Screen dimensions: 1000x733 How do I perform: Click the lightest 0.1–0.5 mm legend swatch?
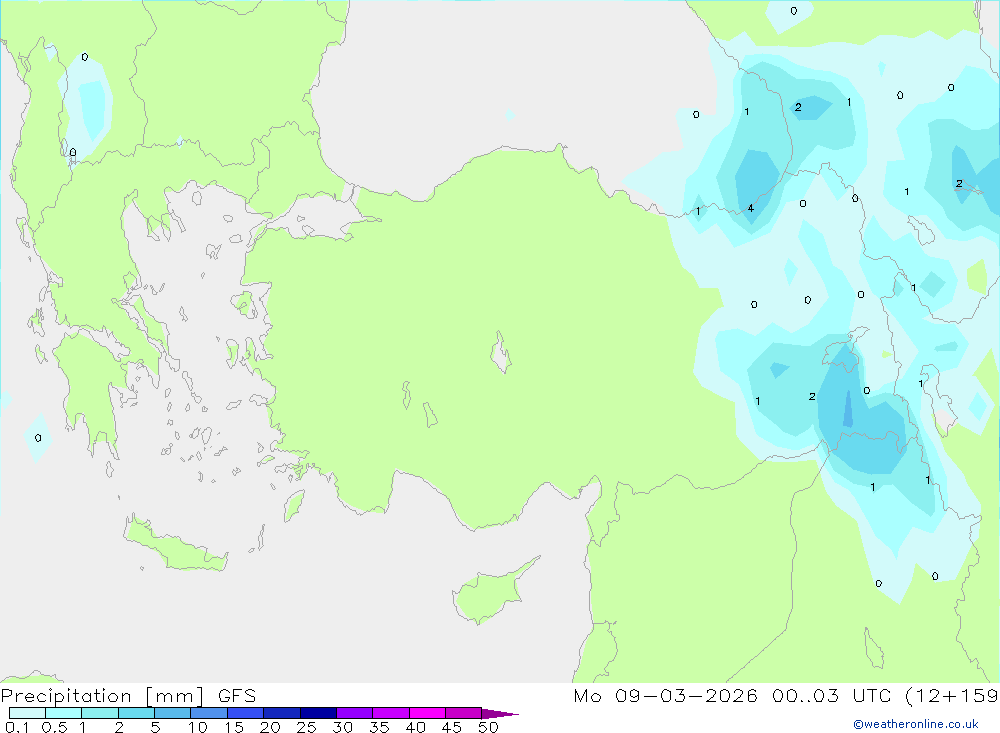pyautogui.click(x=27, y=713)
